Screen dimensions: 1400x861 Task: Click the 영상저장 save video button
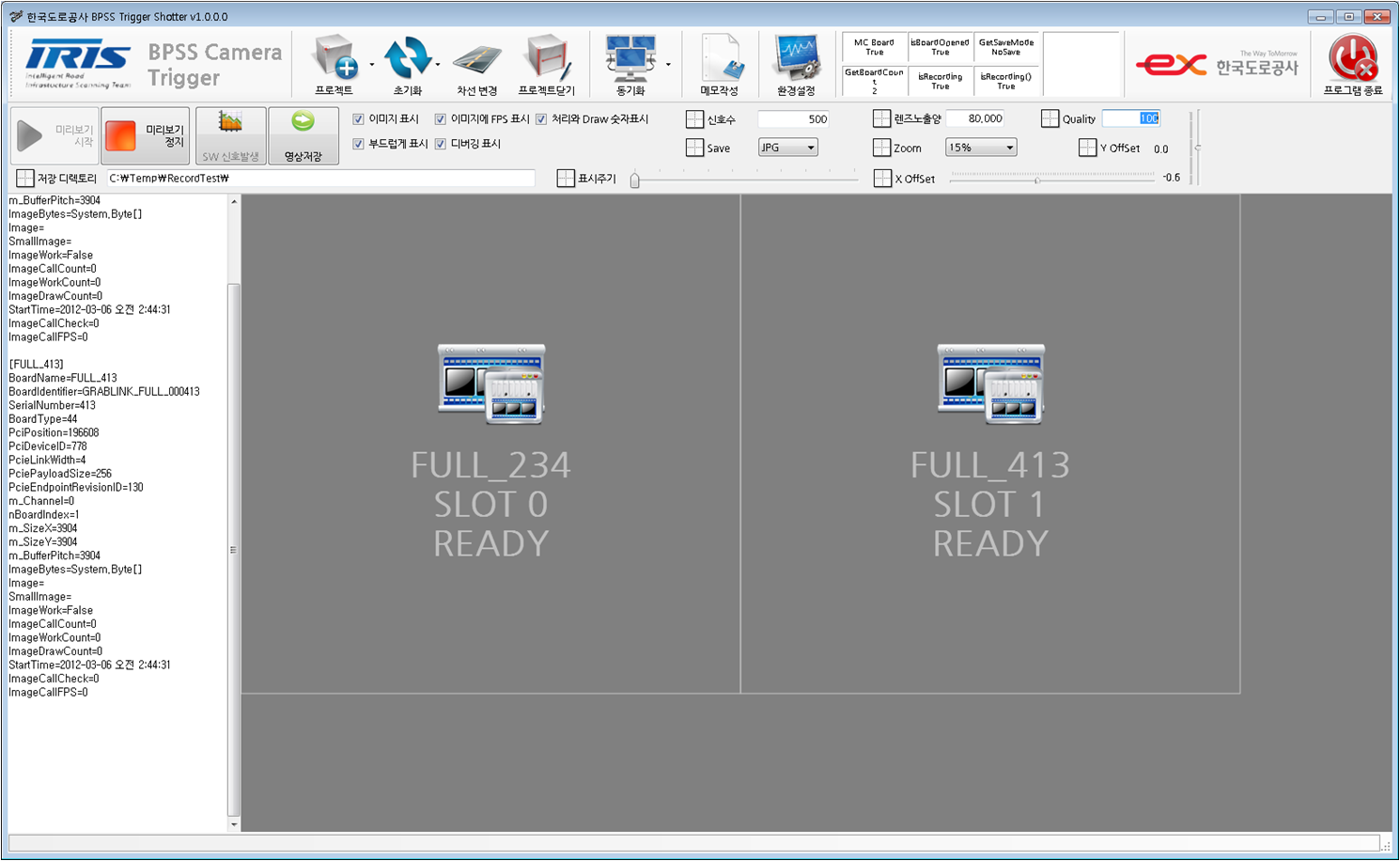pyautogui.click(x=303, y=135)
